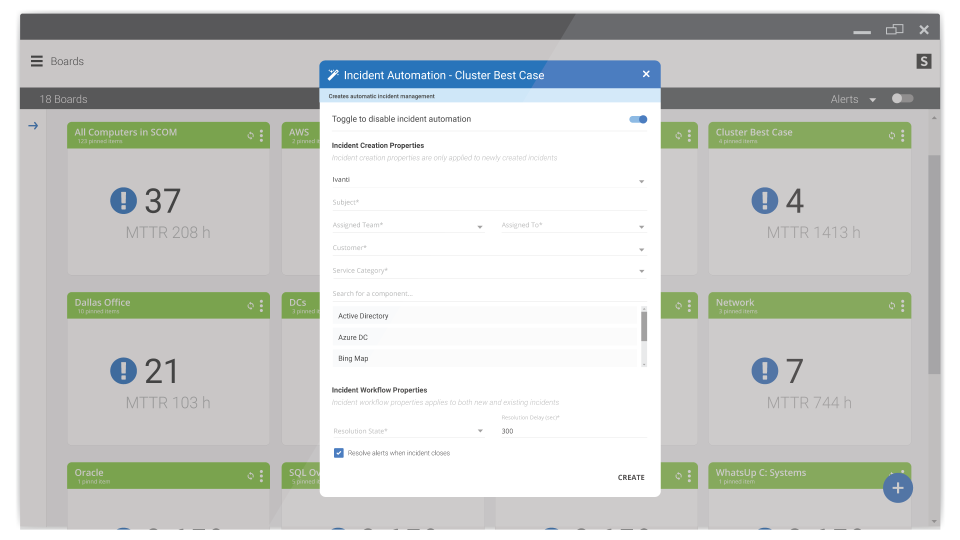
Task: Open the Customer dropdown
Action: coord(489,248)
